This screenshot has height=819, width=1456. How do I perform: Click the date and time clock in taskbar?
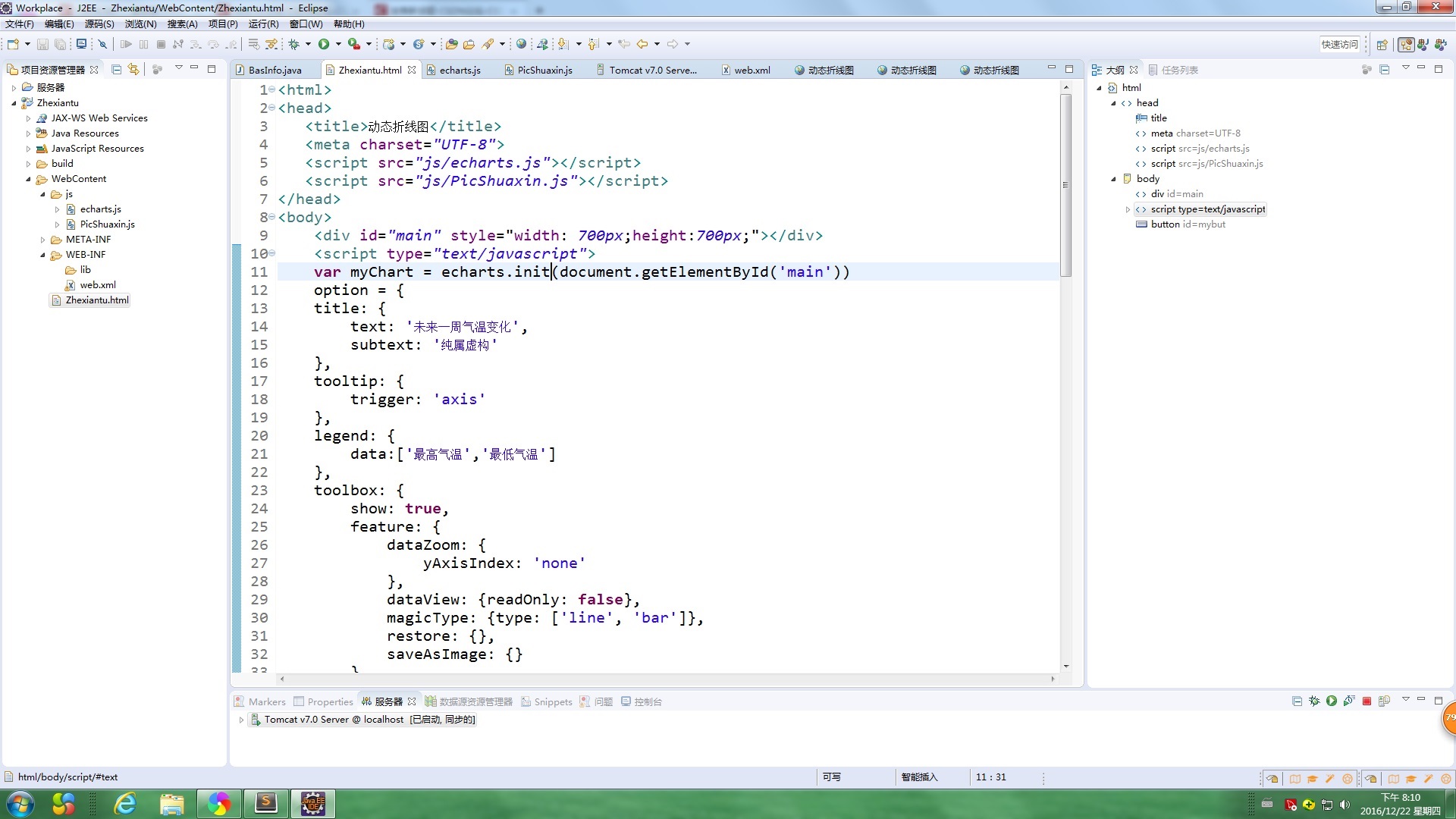click(x=1400, y=804)
